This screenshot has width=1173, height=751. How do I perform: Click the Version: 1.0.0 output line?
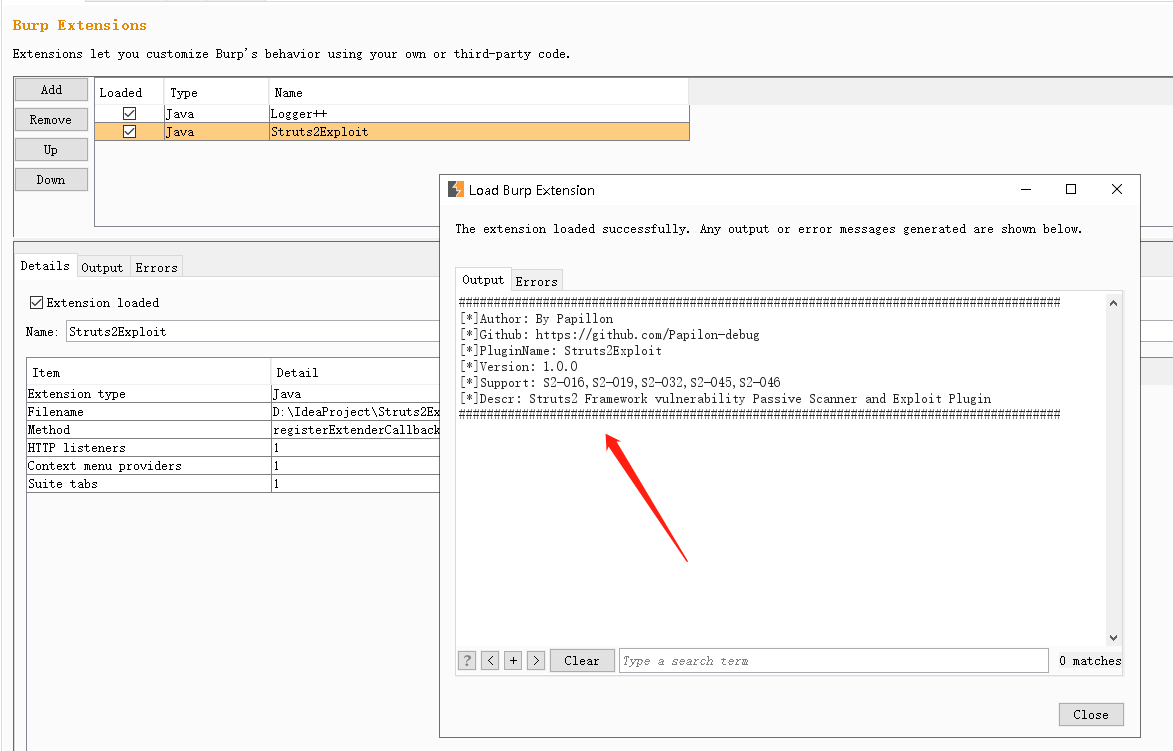(518, 367)
